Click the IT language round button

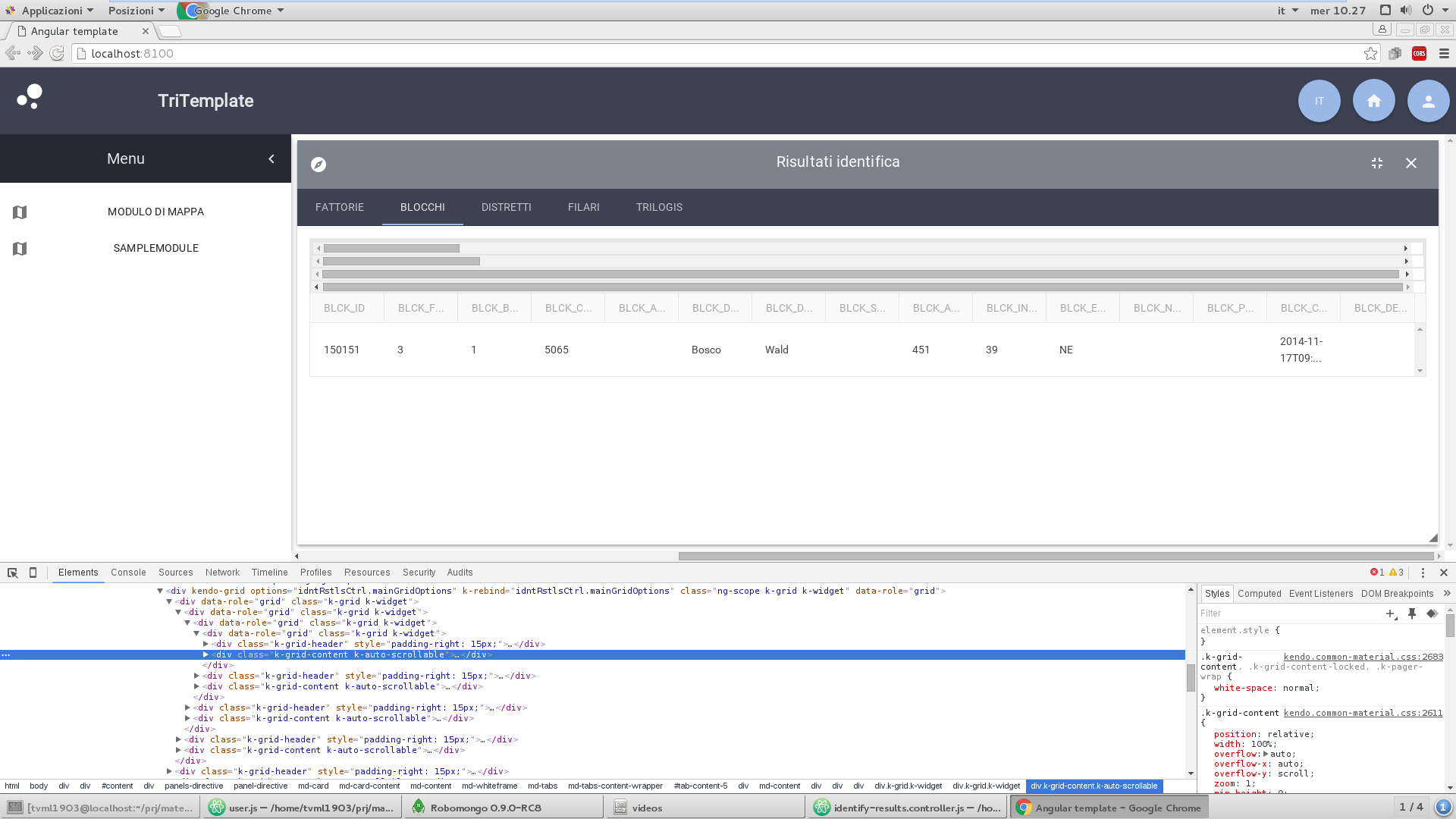tap(1319, 101)
